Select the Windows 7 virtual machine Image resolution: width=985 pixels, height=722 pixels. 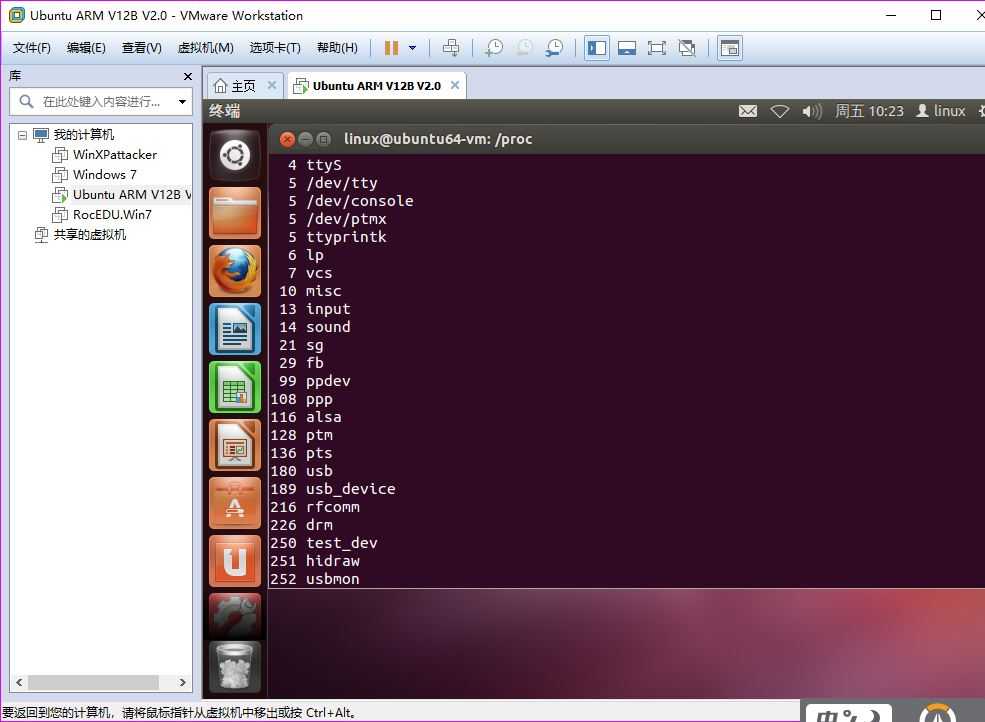click(x=104, y=175)
